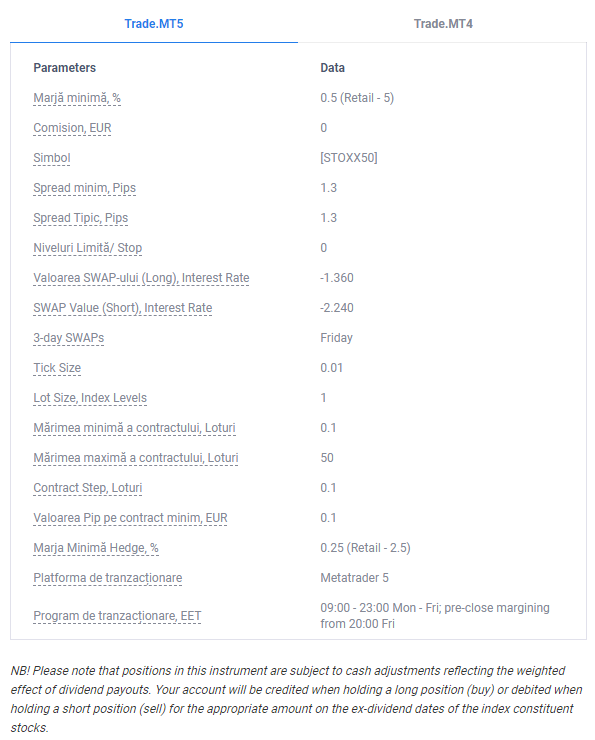
Task: Click the 'Simbol' parameter label
Action: pos(52,158)
